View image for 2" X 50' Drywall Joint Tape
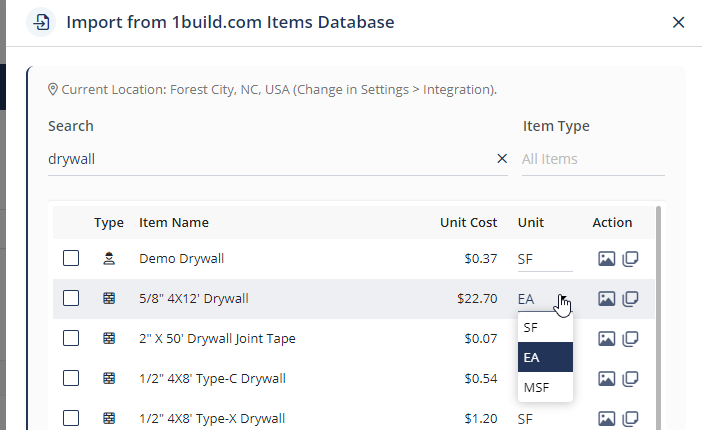The width and height of the screenshot is (702, 430). coord(607,338)
